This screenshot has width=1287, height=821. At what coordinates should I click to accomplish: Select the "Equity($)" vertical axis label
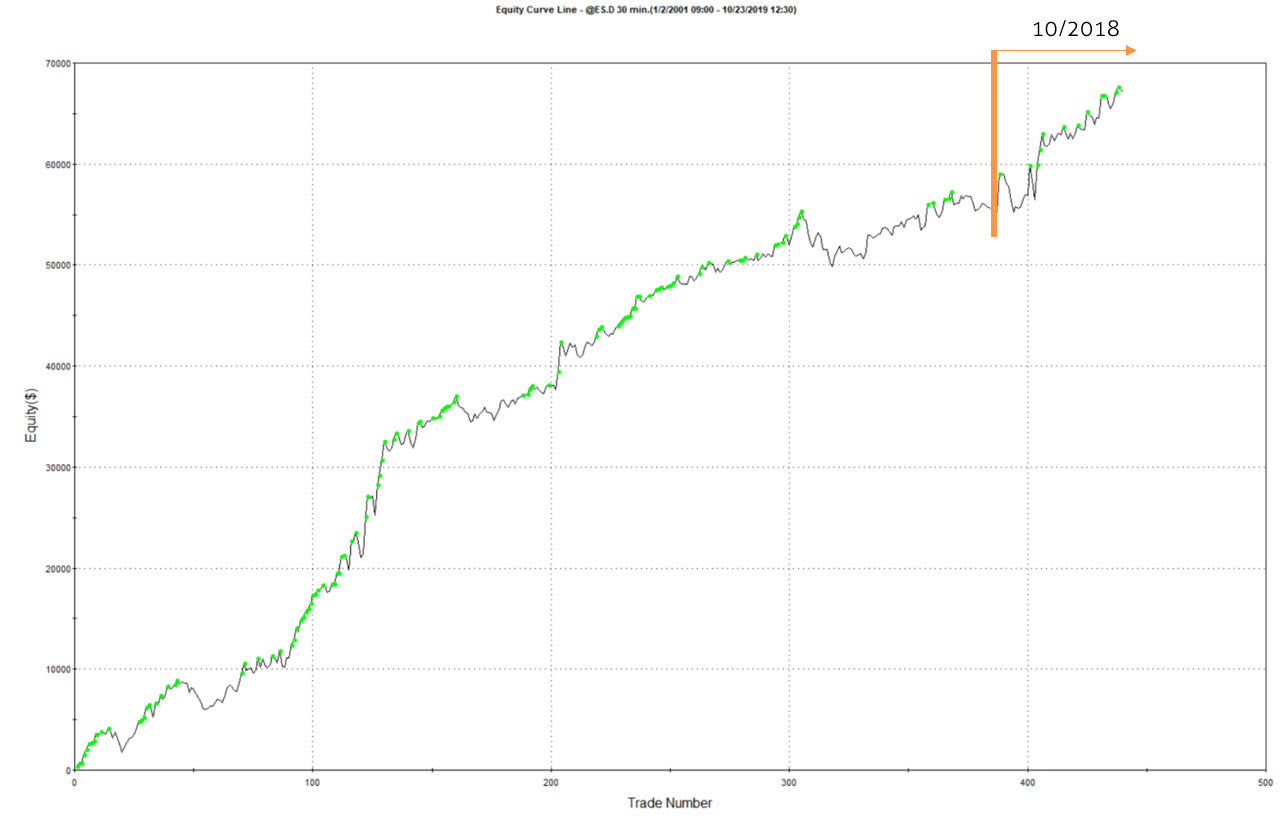31,417
